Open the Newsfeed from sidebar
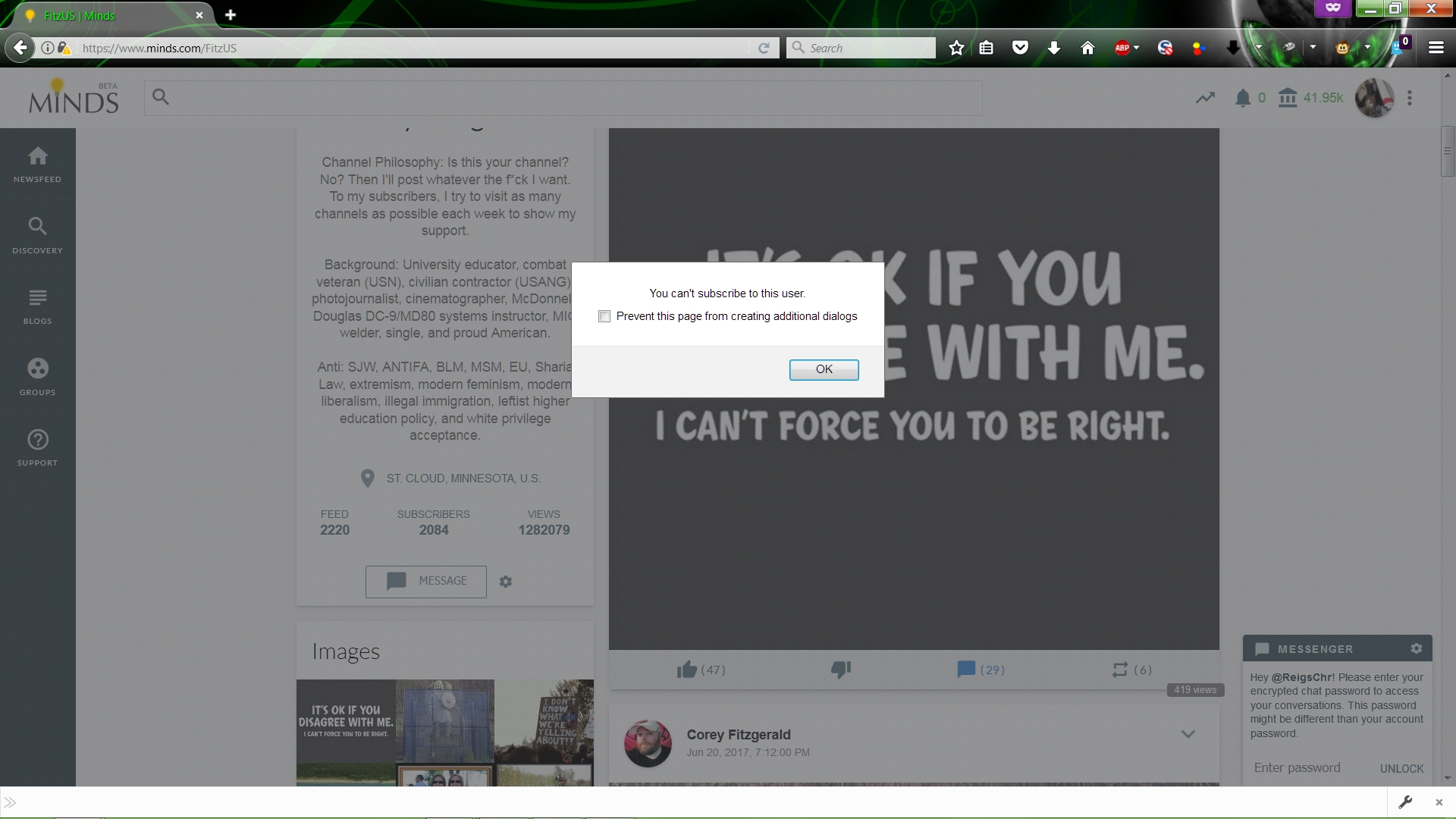The image size is (1456, 819). click(x=37, y=165)
